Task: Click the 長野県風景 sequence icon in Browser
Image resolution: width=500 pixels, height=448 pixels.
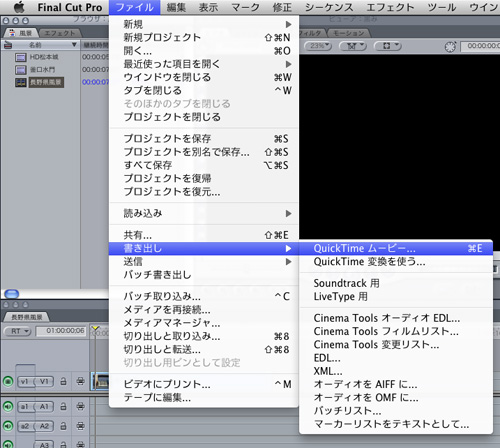Action: point(21,82)
